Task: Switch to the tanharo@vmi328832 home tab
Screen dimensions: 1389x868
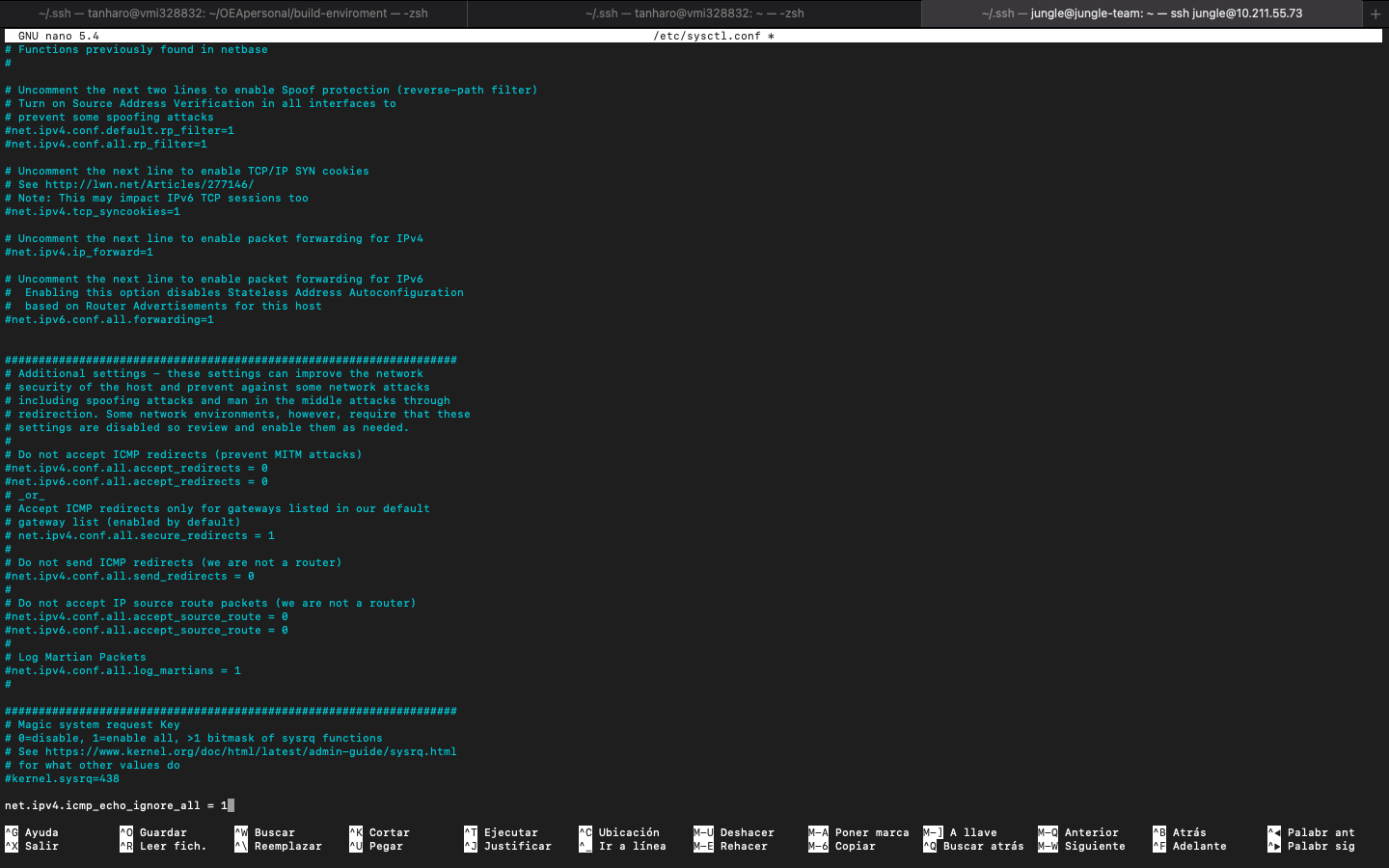Action: coord(694,14)
